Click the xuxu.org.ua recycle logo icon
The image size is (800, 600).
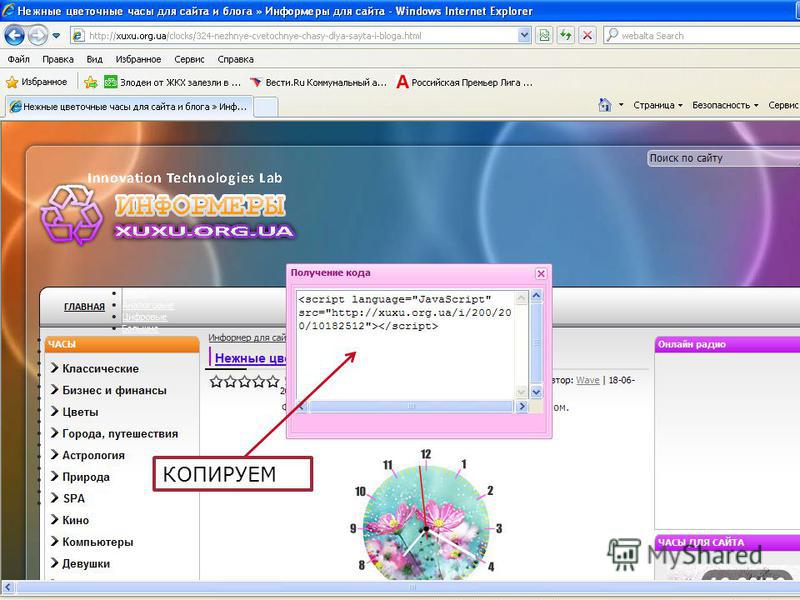tap(72, 214)
